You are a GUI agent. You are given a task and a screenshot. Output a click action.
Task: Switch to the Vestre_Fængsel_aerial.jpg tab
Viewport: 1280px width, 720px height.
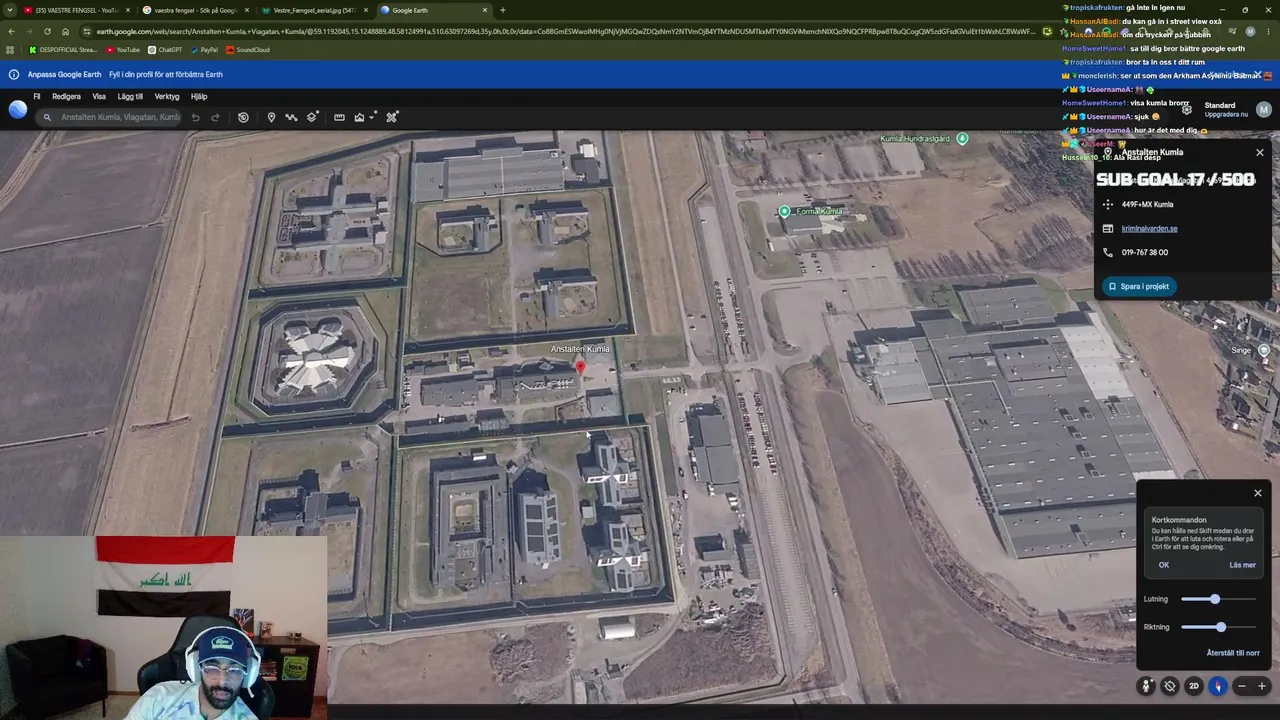coord(314,10)
